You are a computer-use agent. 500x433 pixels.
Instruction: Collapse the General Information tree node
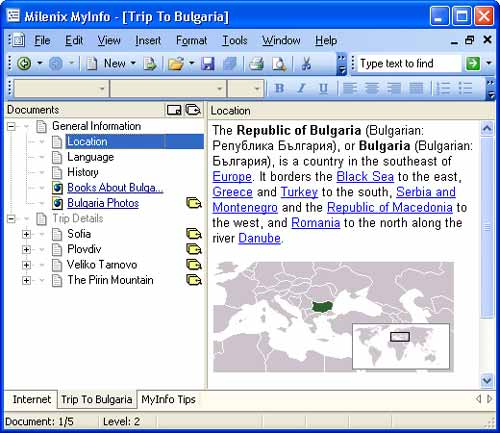pyautogui.click(x=11, y=126)
